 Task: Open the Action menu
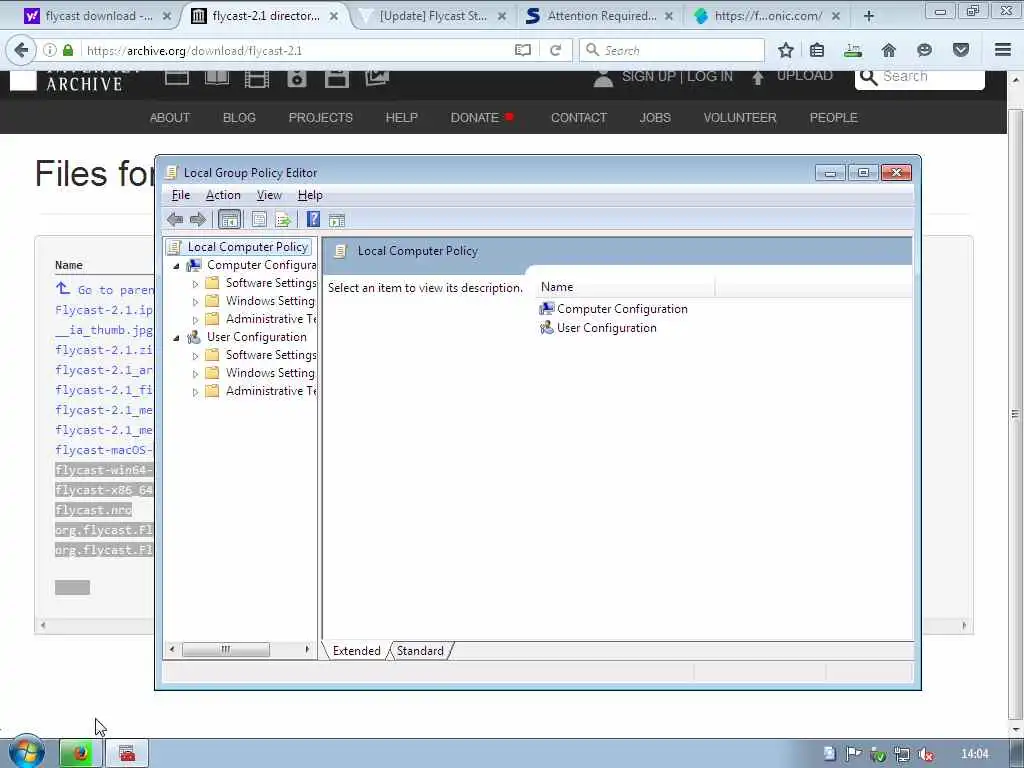pyautogui.click(x=223, y=195)
